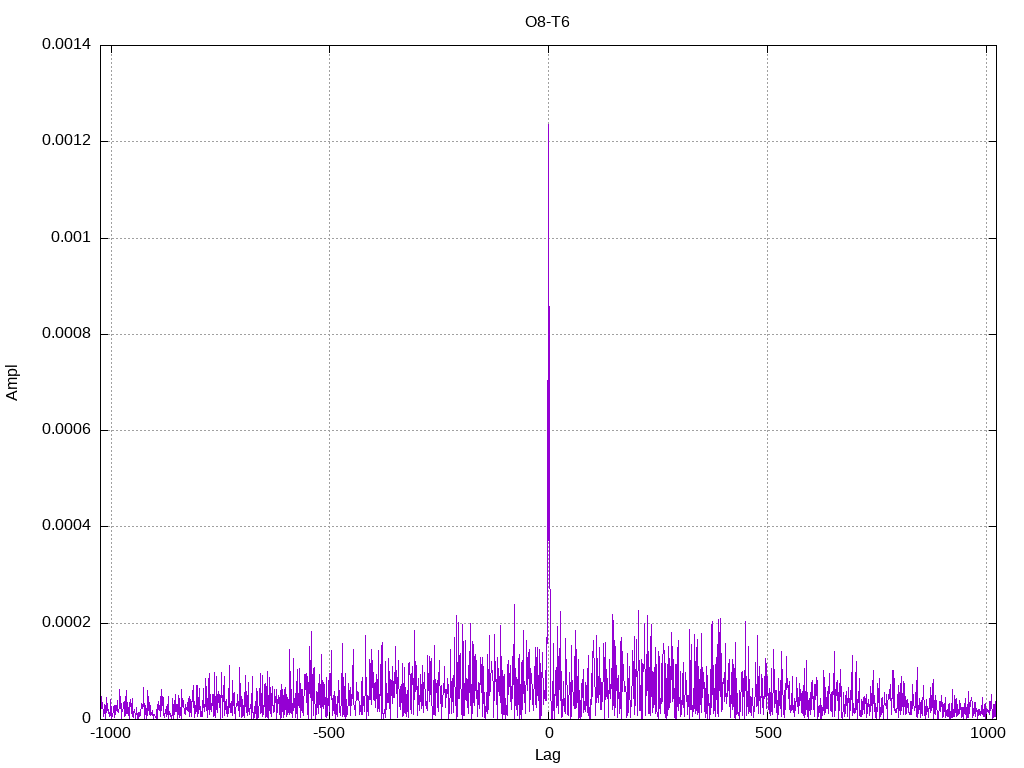Click gridline intersection at lag -500, amplitude 0.0004

(x=329, y=526)
